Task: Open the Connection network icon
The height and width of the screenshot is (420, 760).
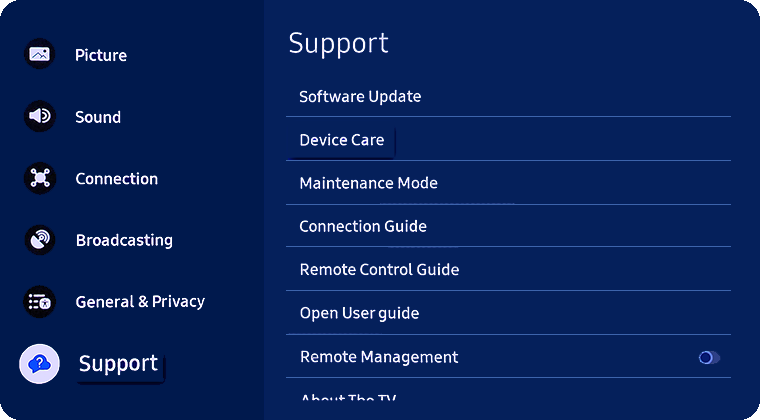Action: [x=40, y=178]
